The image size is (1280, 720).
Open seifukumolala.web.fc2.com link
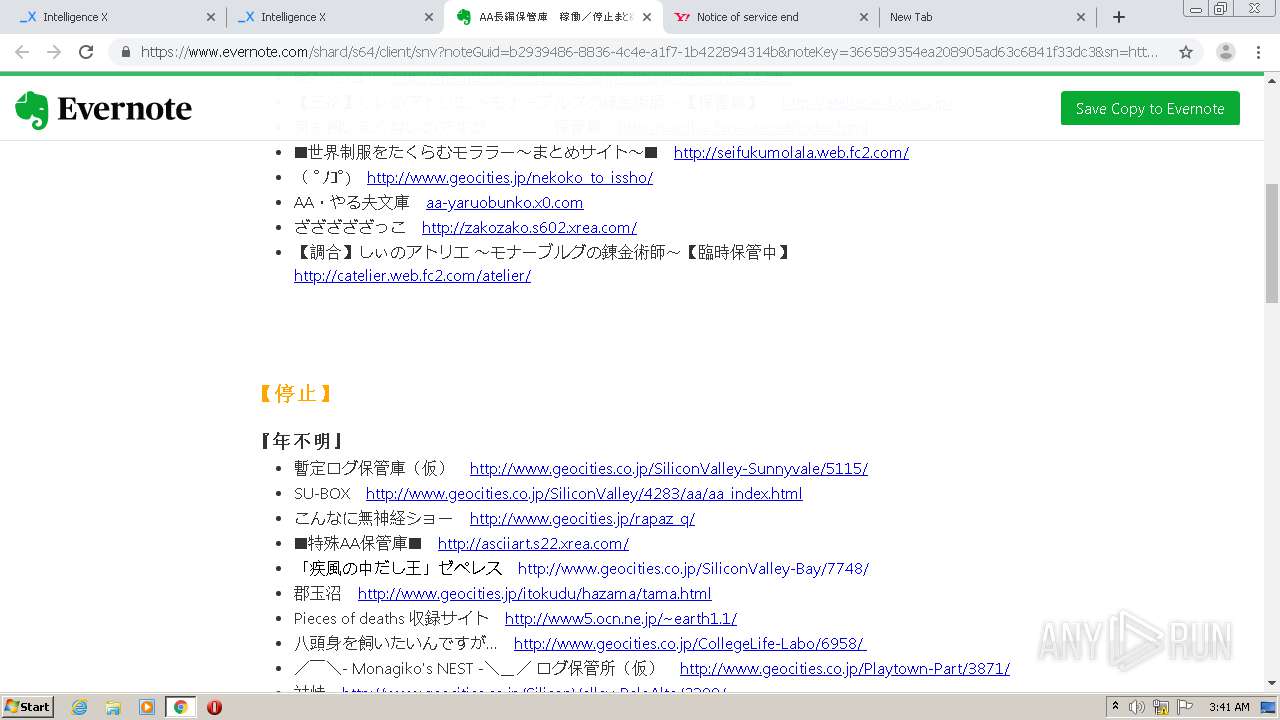click(791, 153)
